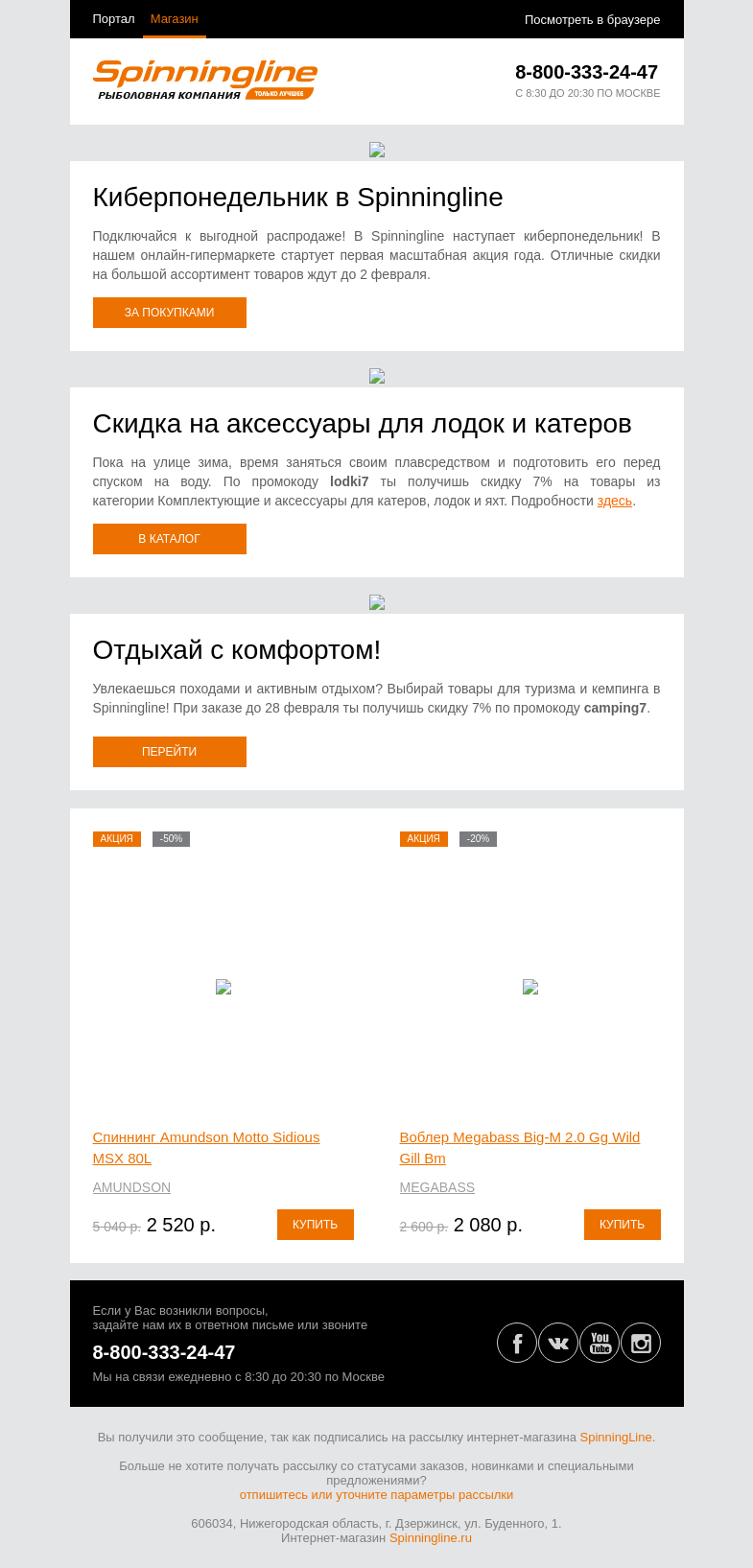Click broken banner image above Скидка на аксессуары

pyautogui.click(x=377, y=376)
